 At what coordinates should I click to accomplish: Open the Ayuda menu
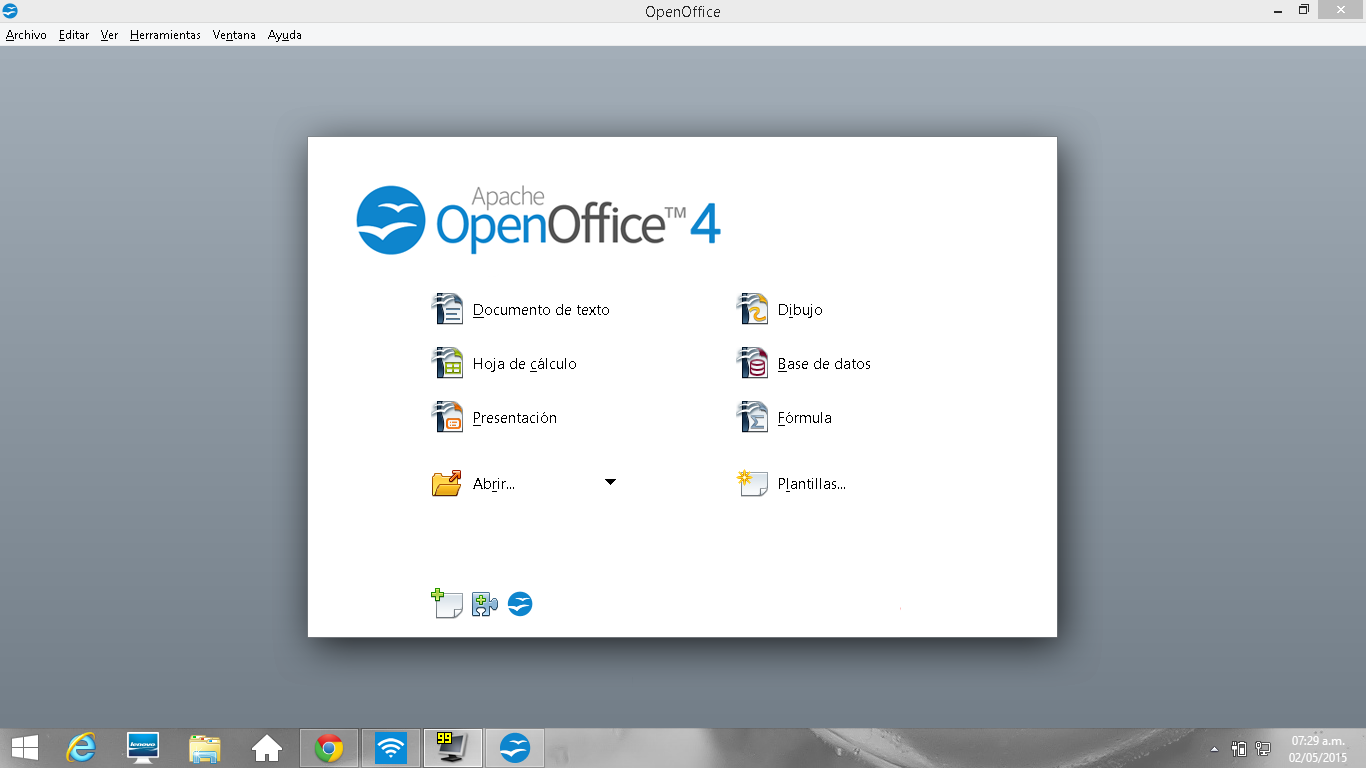pyautogui.click(x=285, y=35)
